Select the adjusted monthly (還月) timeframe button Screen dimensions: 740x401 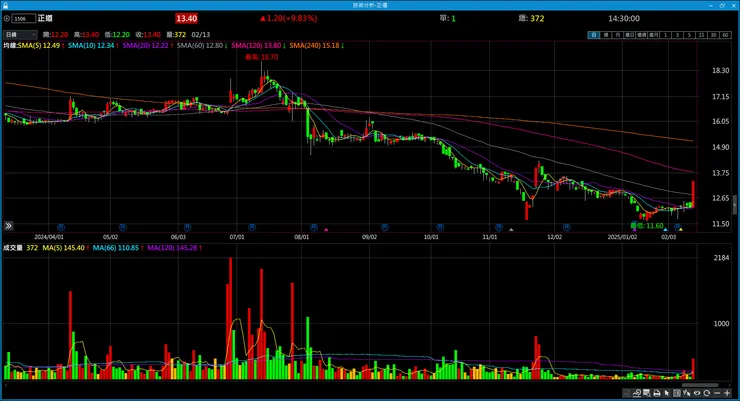(x=653, y=35)
